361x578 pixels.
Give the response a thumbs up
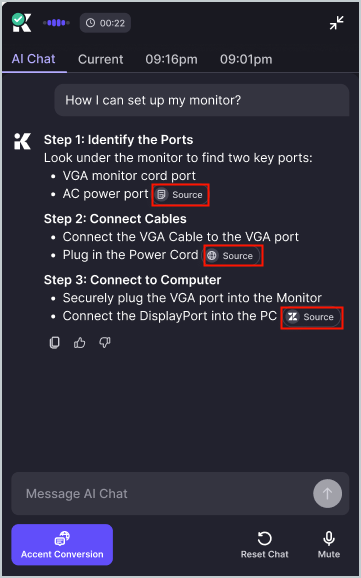pyautogui.click(x=80, y=343)
